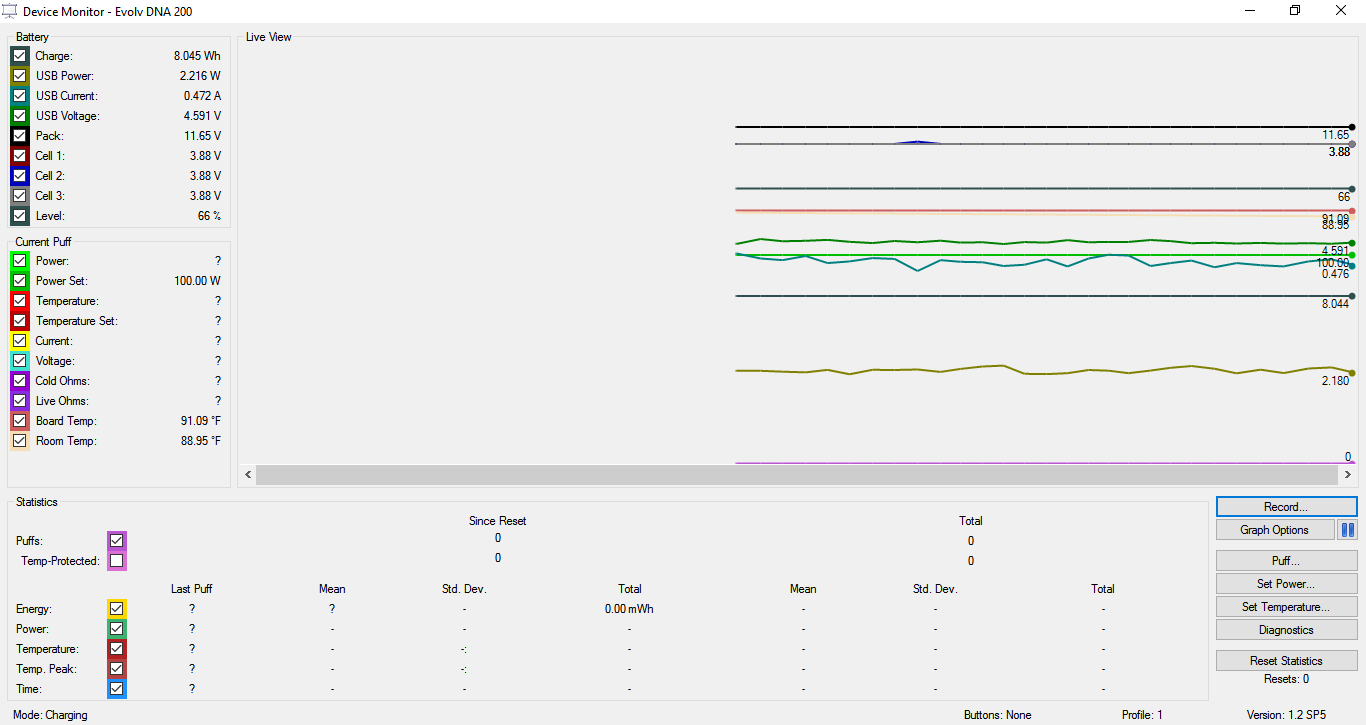Disable the Board Temp graph checkbox
The width and height of the screenshot is (1366, 725).
tap(20, 421)
